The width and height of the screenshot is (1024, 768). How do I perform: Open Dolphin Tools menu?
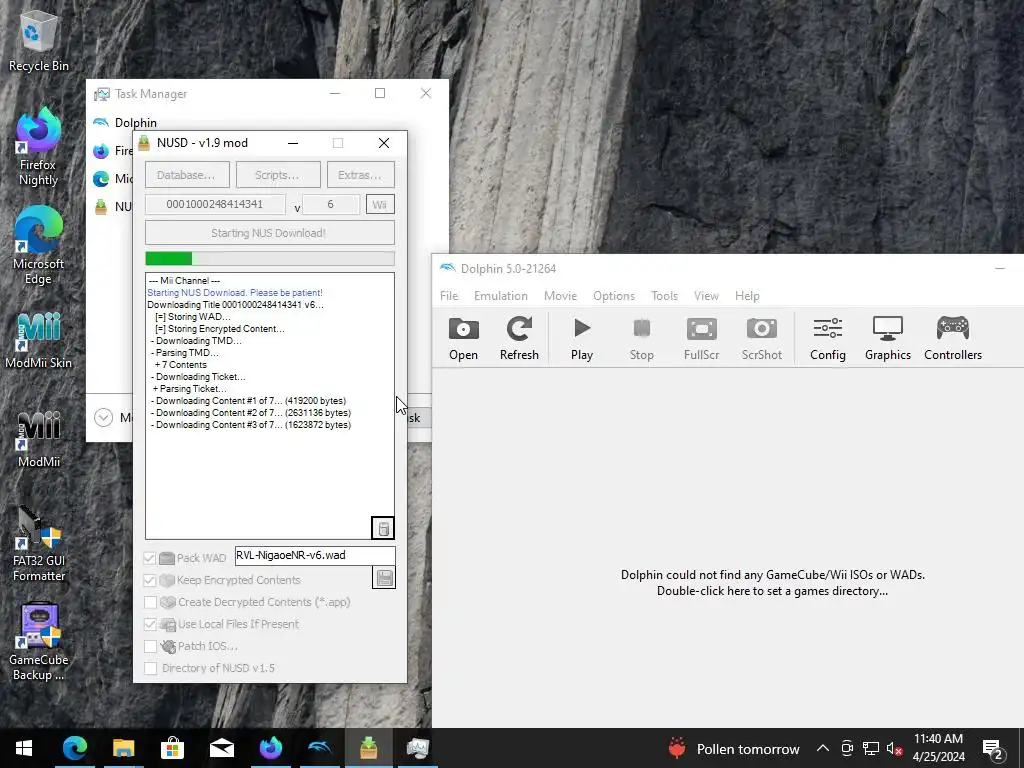coord(664,296)
